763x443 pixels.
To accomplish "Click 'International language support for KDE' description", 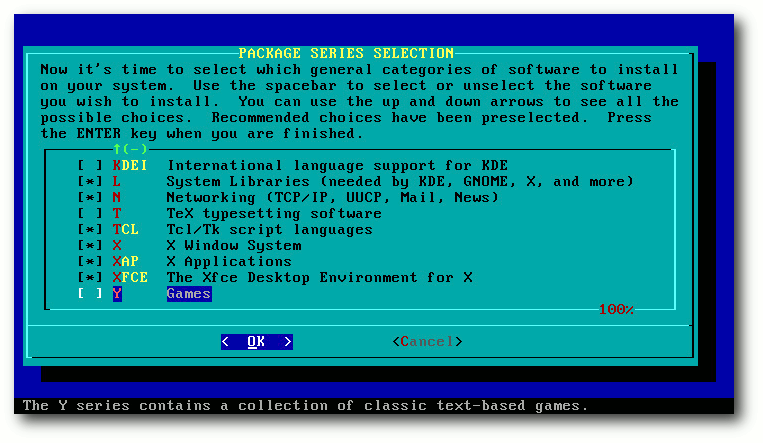I will click(338, 166).
